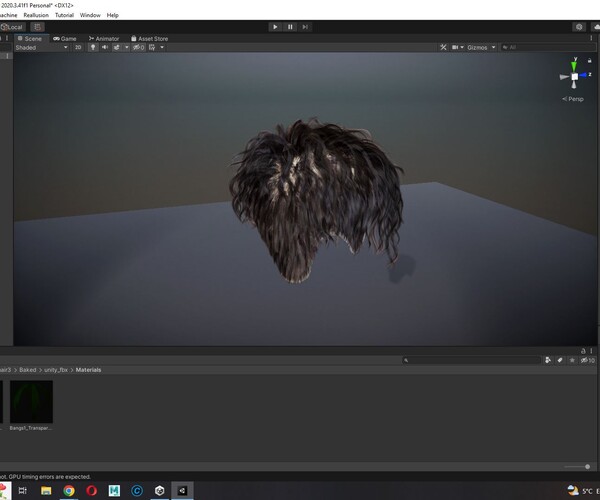The image size is (600, 500).
Task: Open the Project panel kebab options menu
Action: [x=592, y=351]
